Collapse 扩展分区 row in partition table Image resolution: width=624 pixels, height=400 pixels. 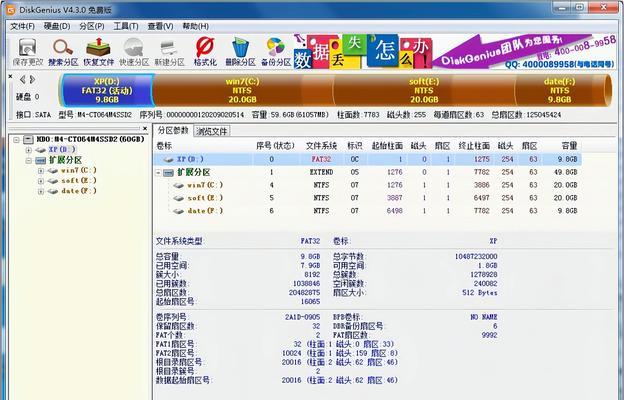(x=158, y=173)
